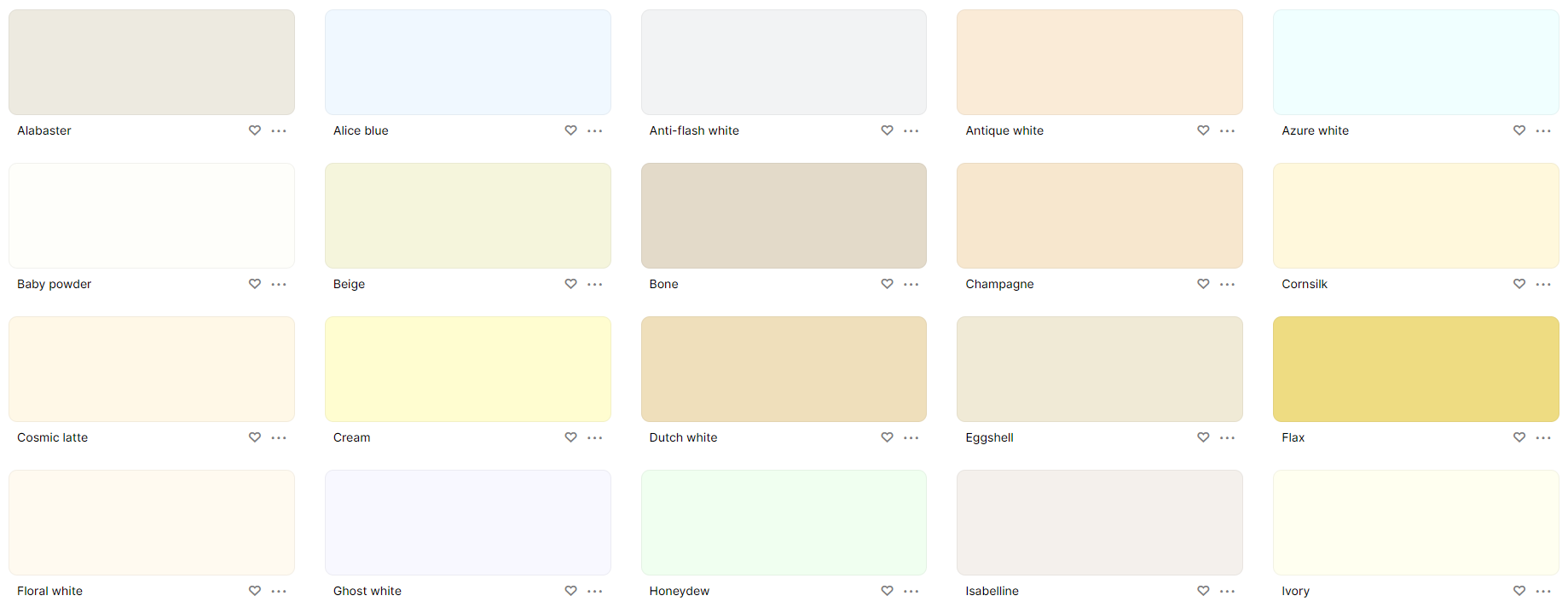Favorite the Alabaster color
This screenshot has height=613, width=1568.
click(x=254, y=130)
